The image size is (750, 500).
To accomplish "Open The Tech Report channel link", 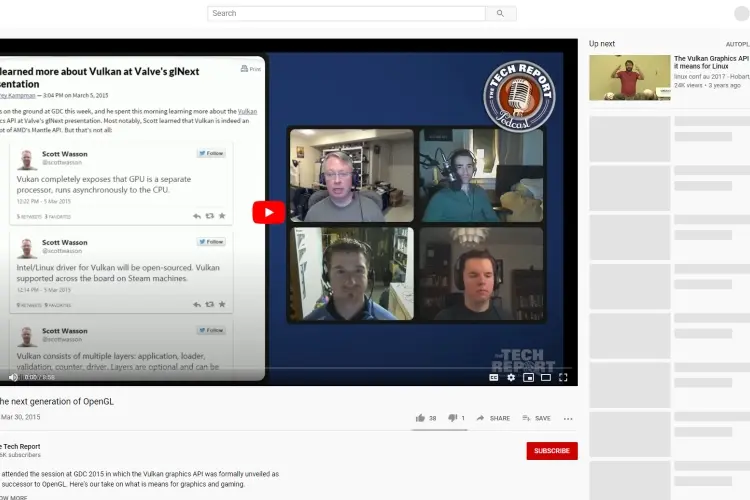I will (20, 446).
